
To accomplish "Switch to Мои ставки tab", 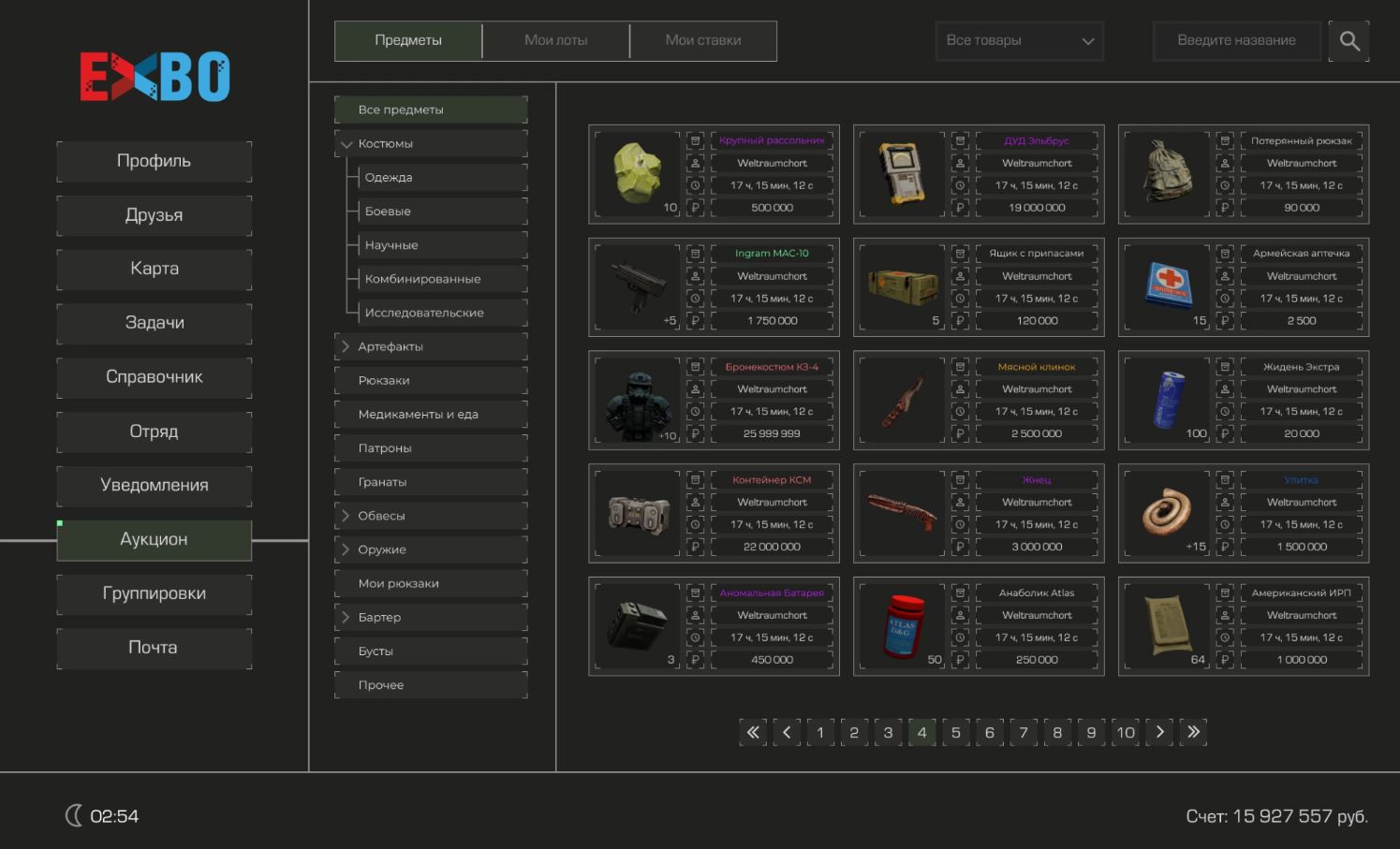I will (703, 41).
